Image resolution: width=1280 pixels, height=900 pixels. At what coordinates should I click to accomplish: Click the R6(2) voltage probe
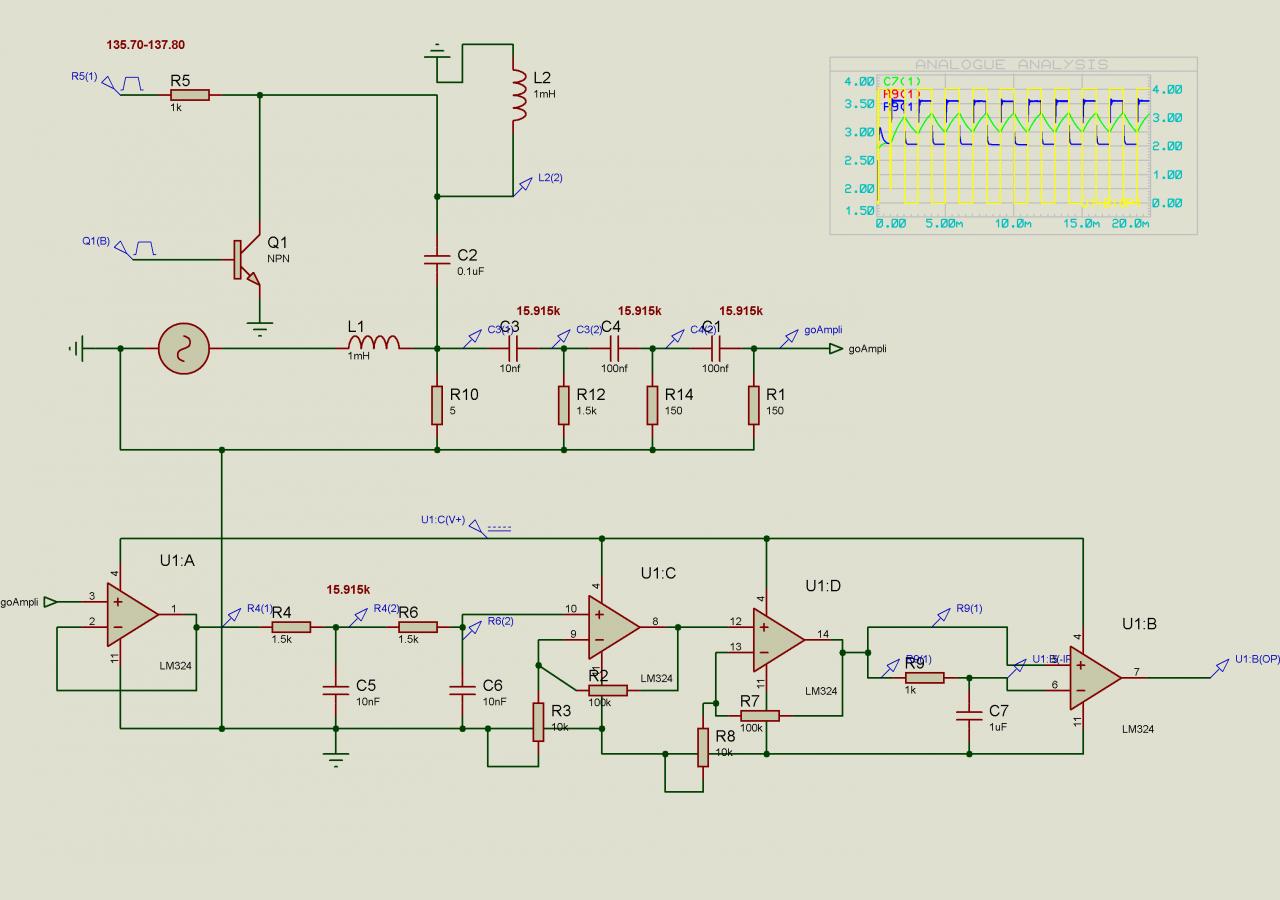click(x=473, y=628)
